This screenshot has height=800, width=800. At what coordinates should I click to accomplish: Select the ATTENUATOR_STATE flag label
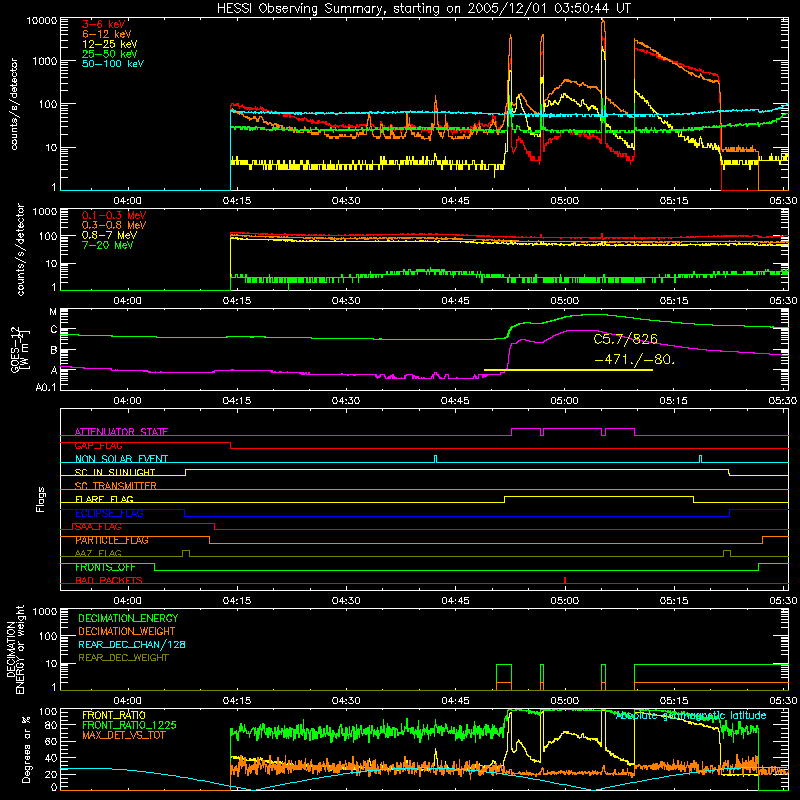(121, 432)
